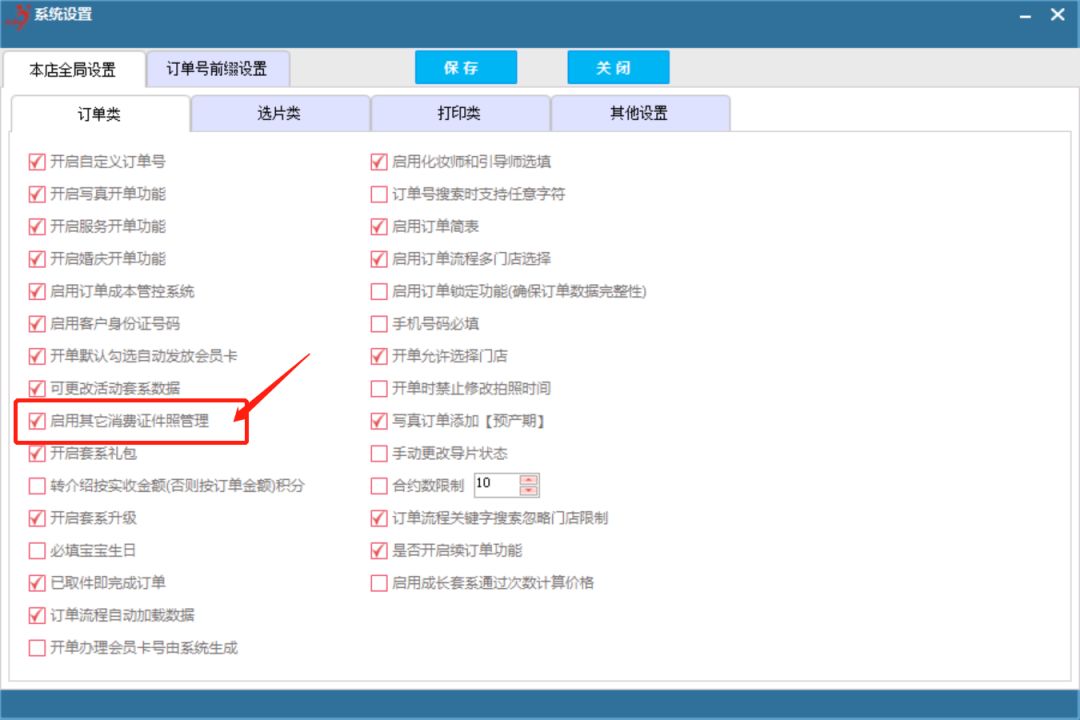The image size is (1080, 720).
Task: Open the 其他设置 tab
Action: tap(641, 112)
